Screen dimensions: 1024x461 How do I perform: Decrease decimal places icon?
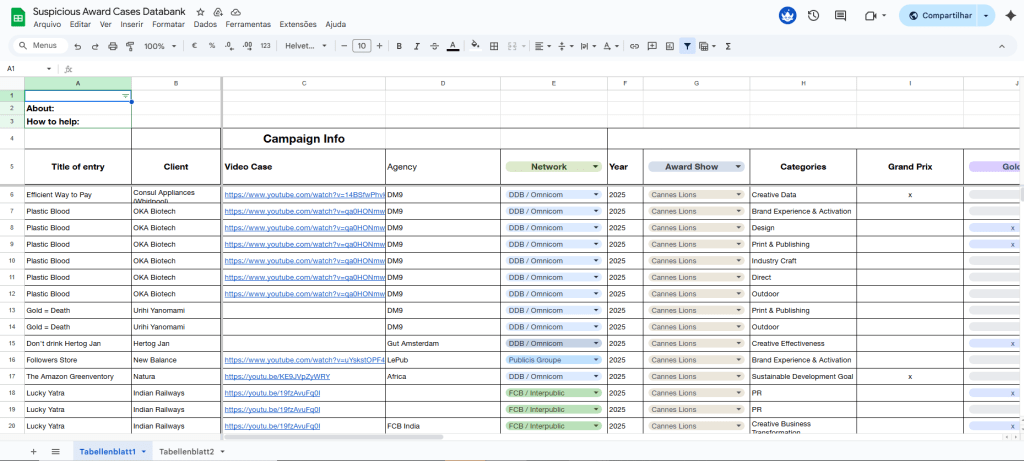pyautogui.click(x=229, y=46)
